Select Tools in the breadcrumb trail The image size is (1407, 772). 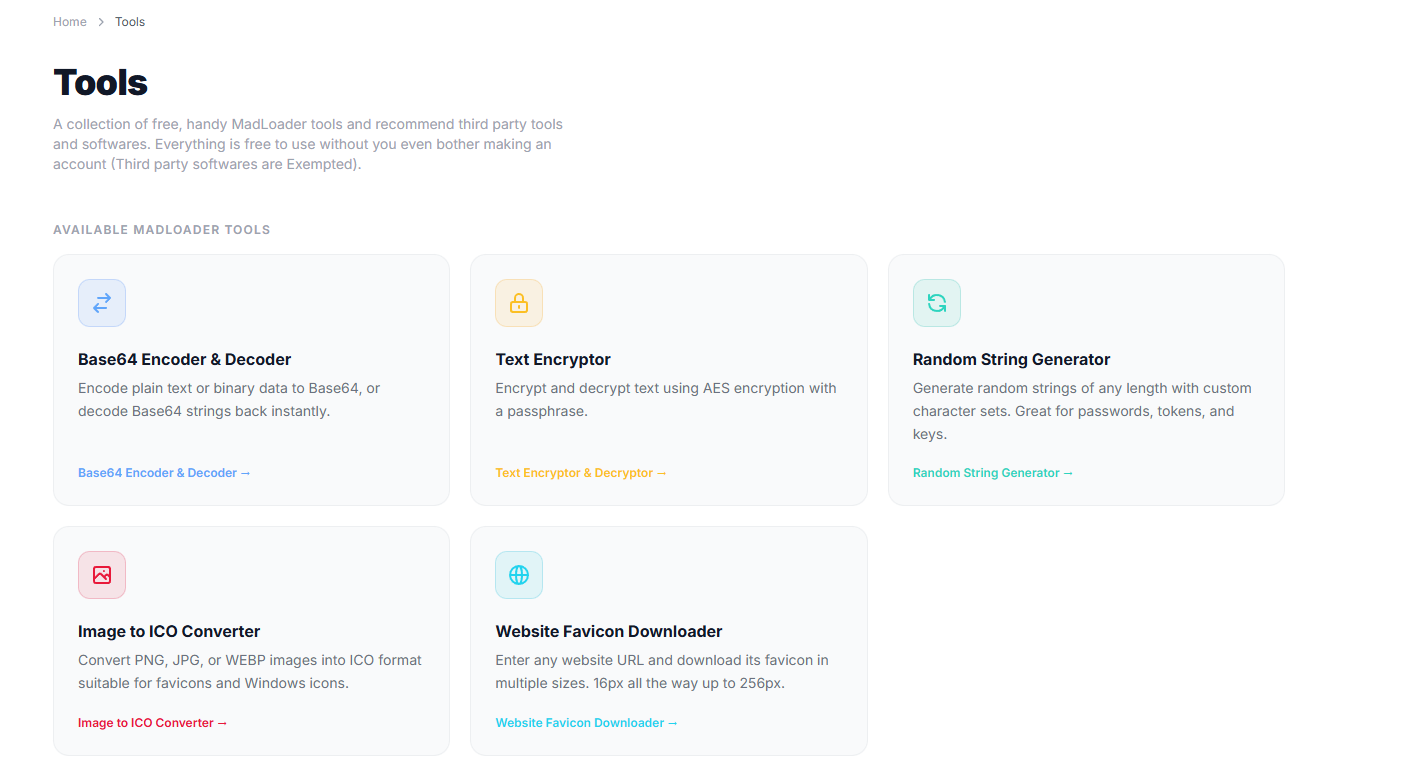pos(129,21)
